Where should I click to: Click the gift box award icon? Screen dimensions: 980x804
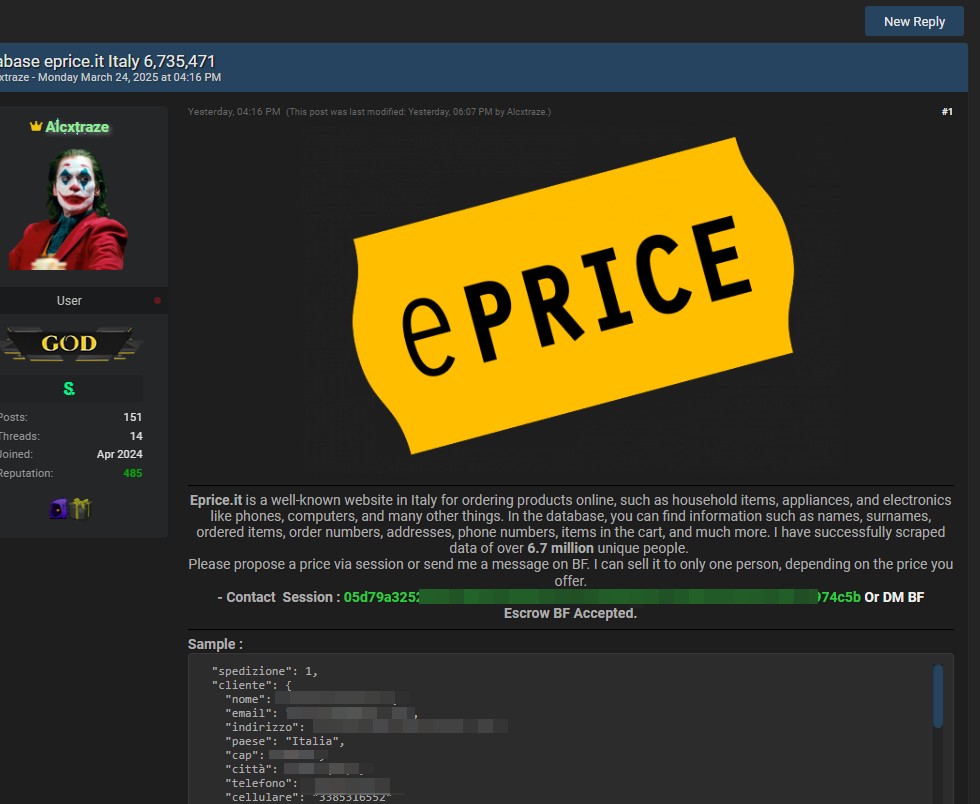point(81,509)
